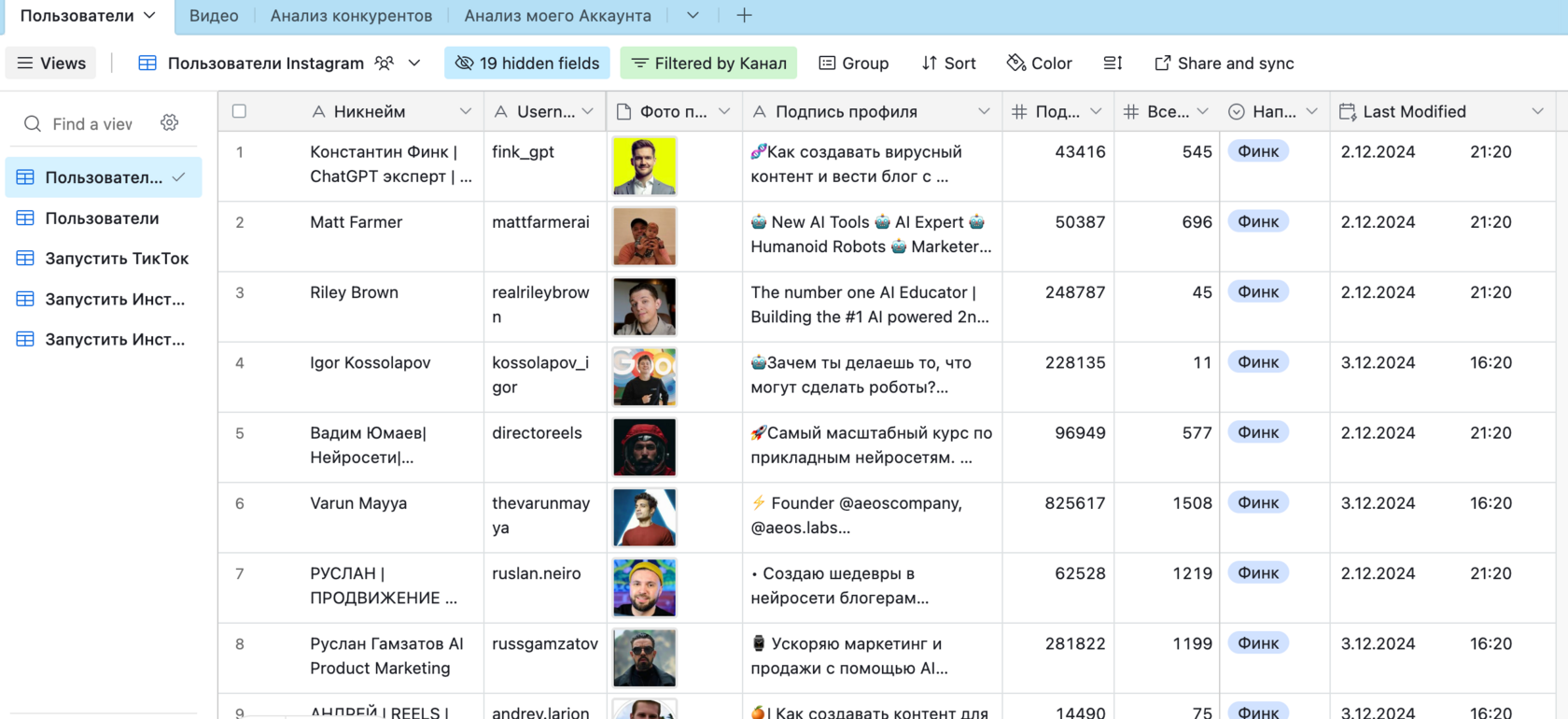
Task: Click the collaborative view people icon
Action: (x=384, y=63)
